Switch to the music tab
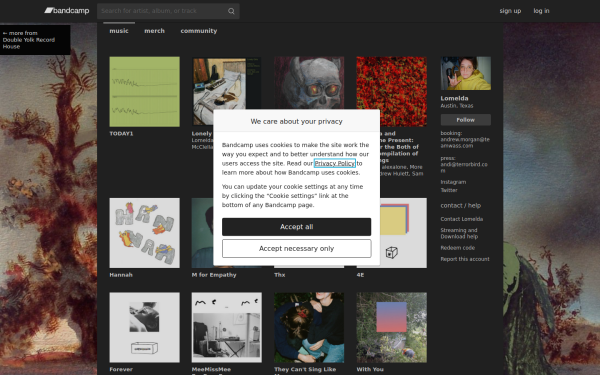600x375 pixels. pos(119,31)
